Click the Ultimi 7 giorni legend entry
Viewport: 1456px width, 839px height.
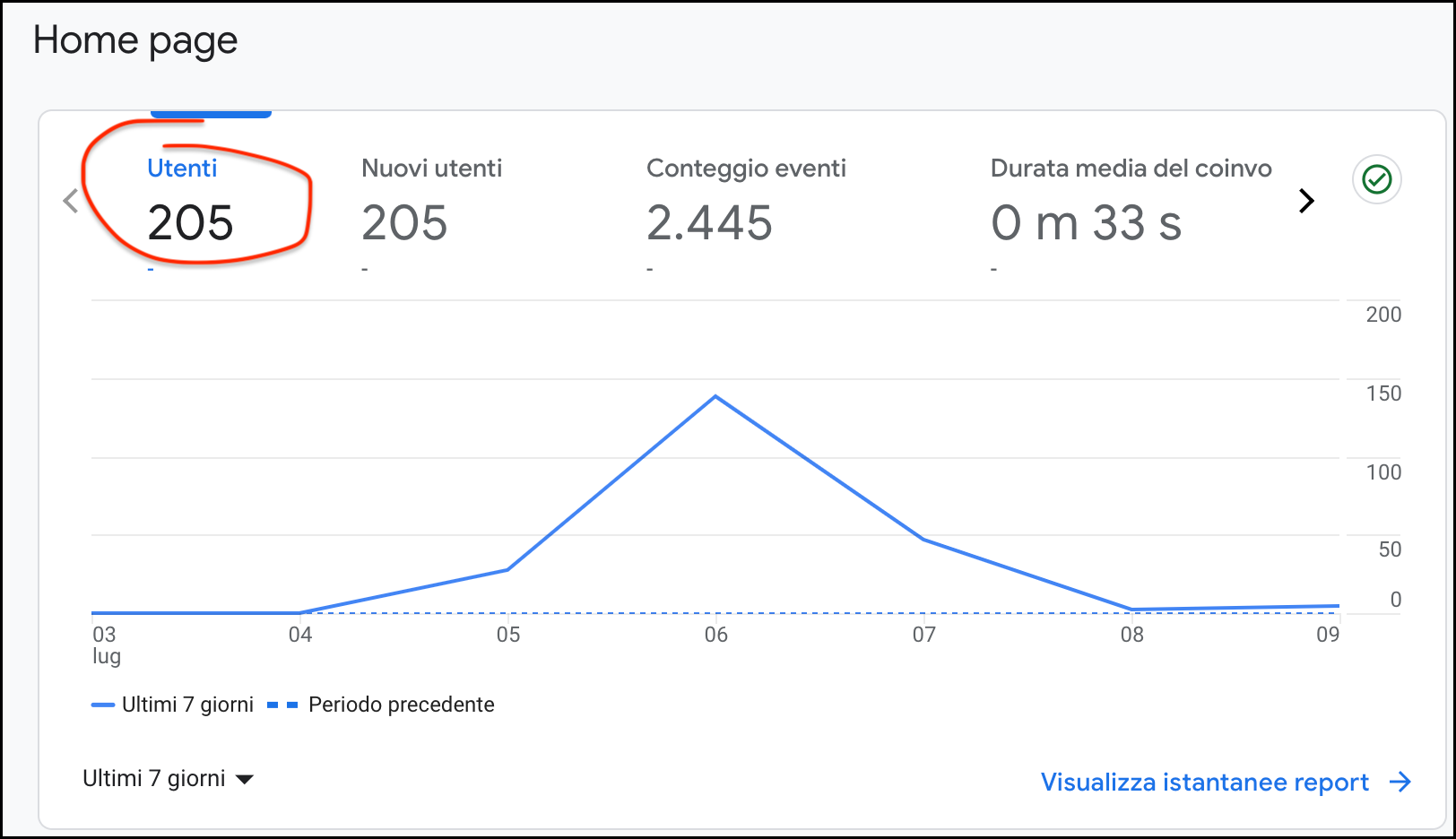172,705
